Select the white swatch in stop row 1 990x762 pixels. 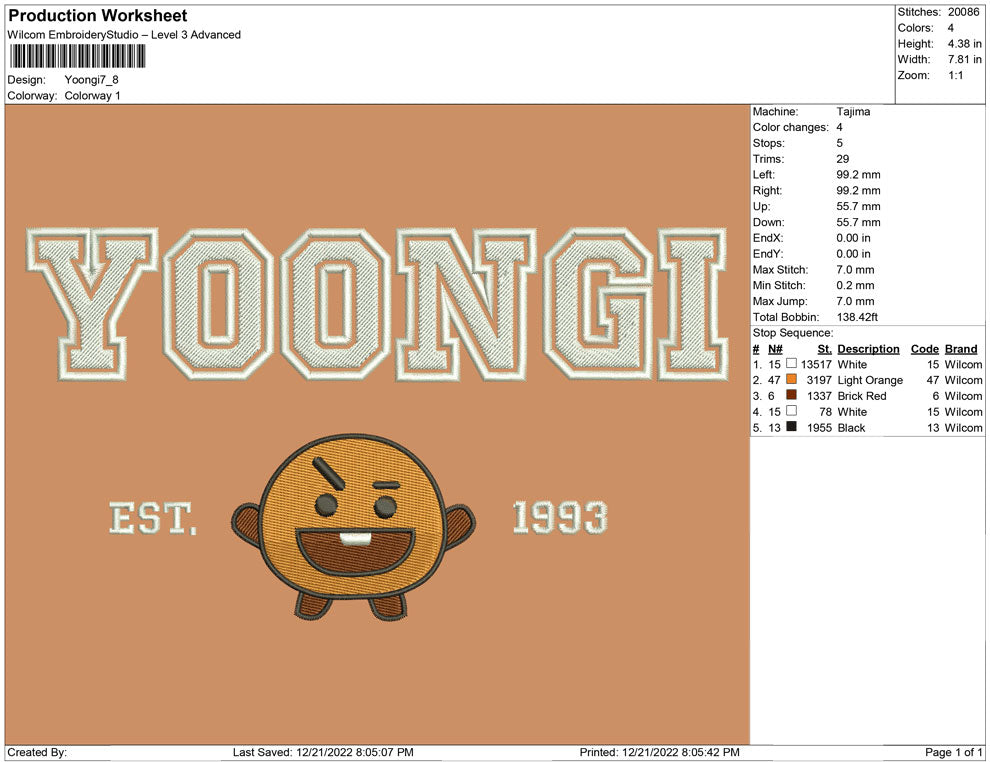coord(791,365)
